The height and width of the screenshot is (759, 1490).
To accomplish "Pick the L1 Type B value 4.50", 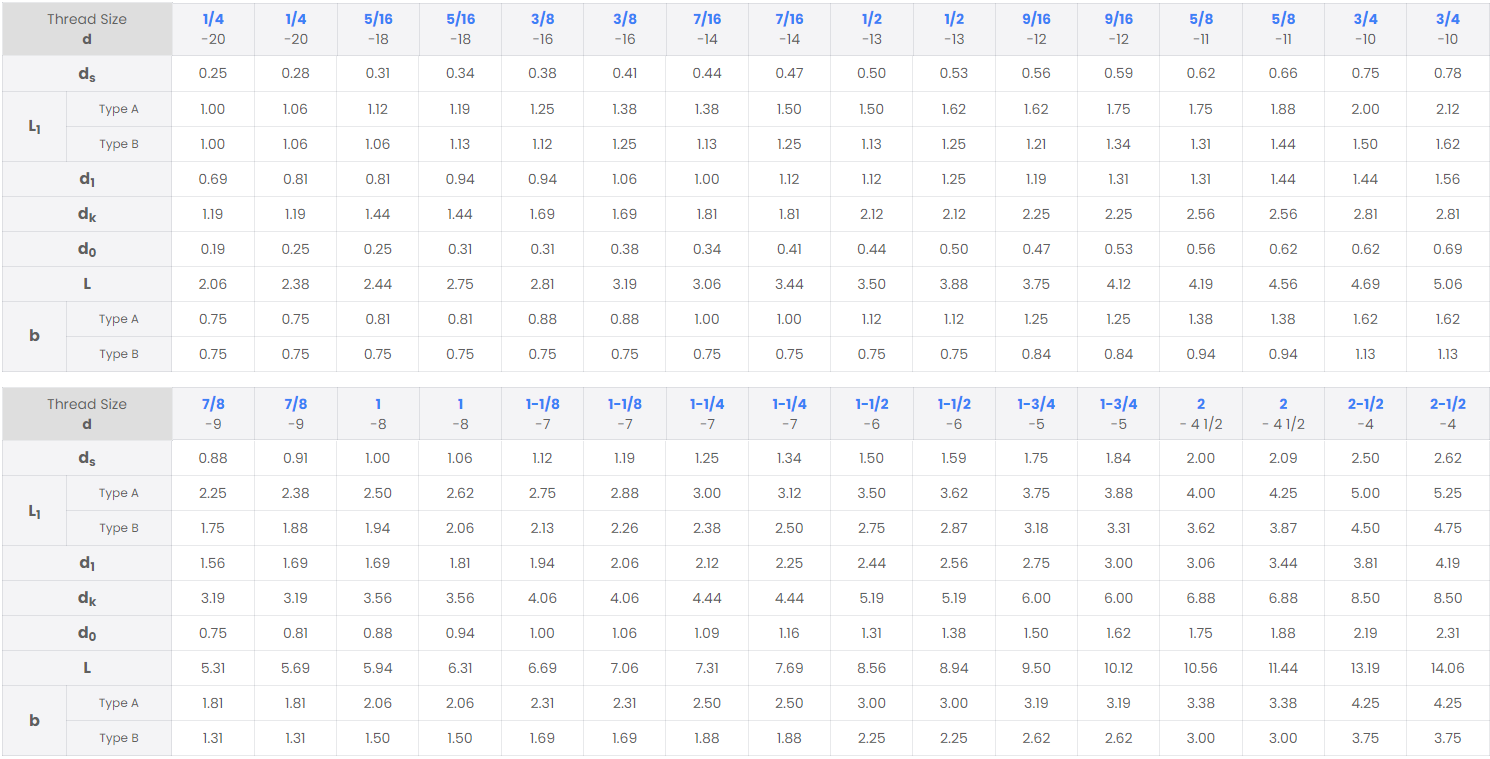I will click(1365, 528).
